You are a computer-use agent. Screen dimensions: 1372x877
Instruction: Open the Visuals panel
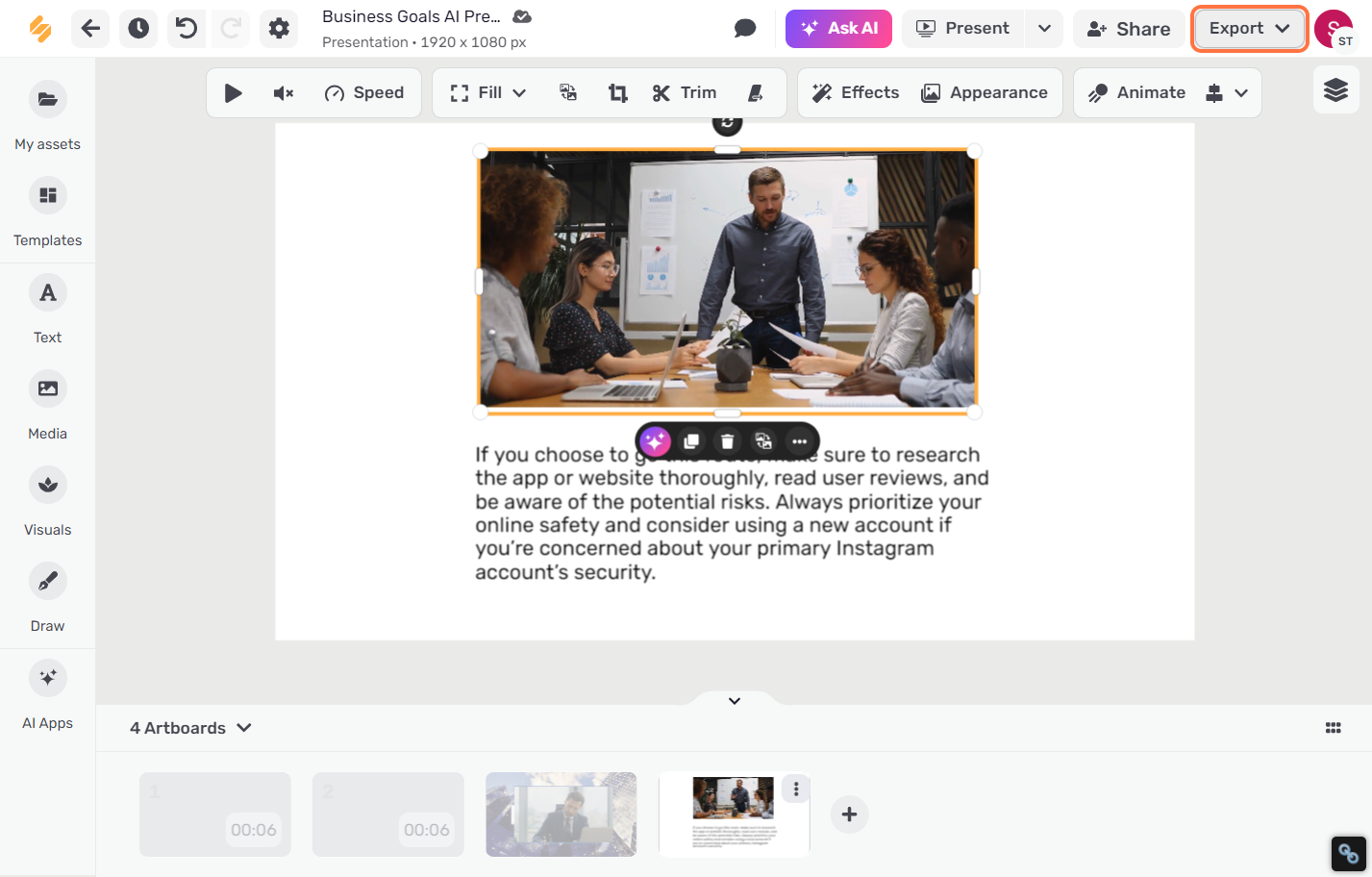47,501
